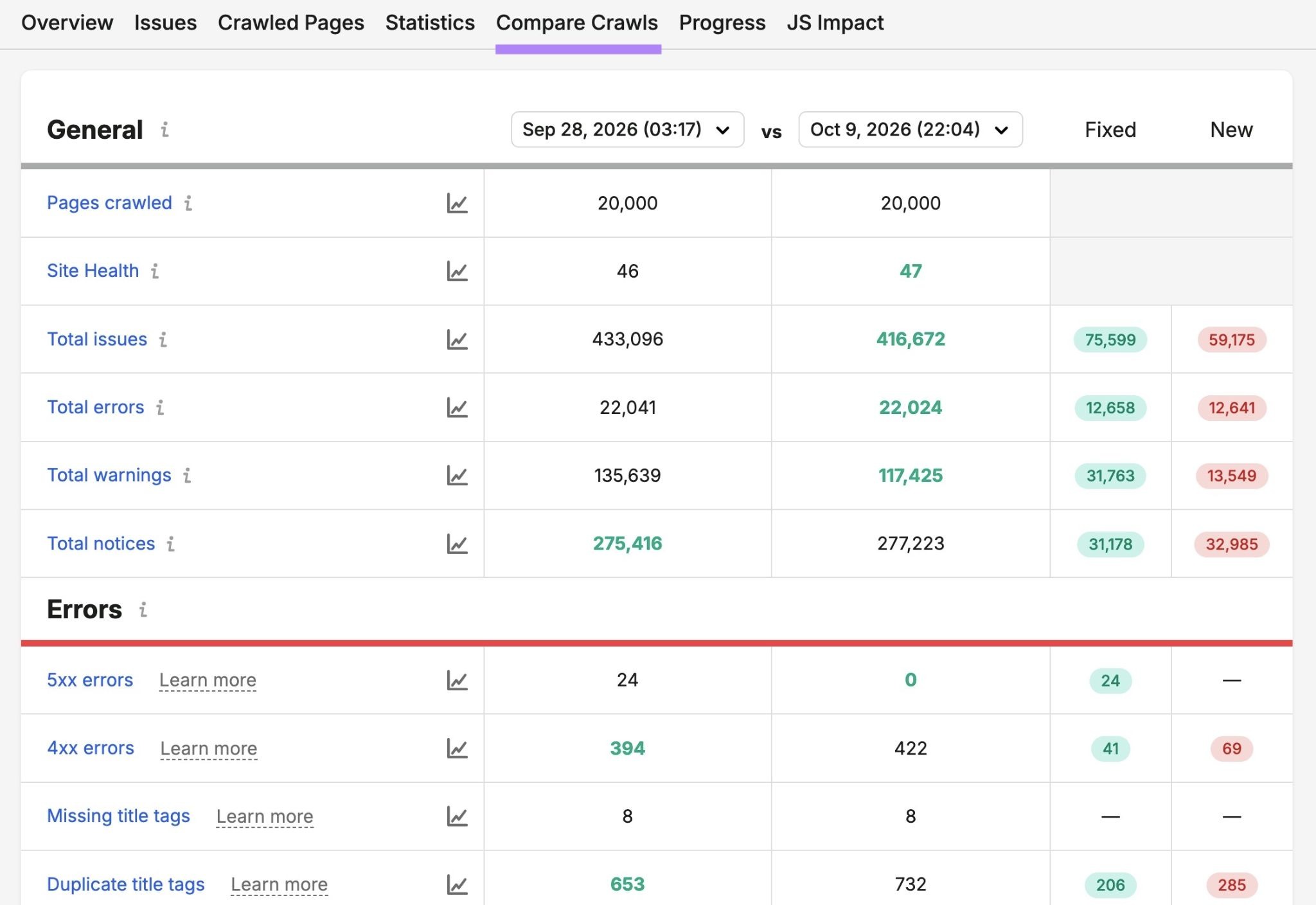
Task: Open the Pages crawled link
Action: click(109, 203)
